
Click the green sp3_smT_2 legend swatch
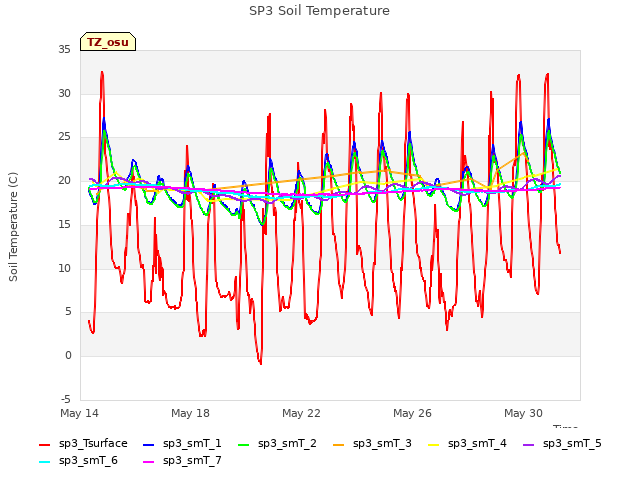point(243,444)
